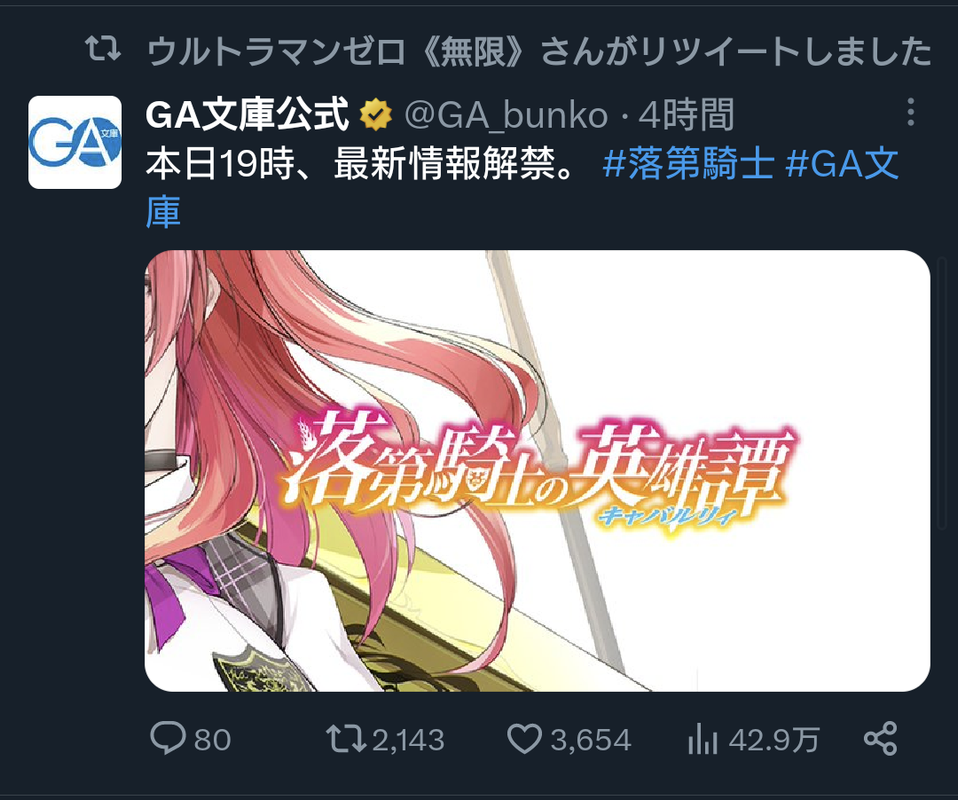Open the @GA_bunko handle

tap(506, 115)
